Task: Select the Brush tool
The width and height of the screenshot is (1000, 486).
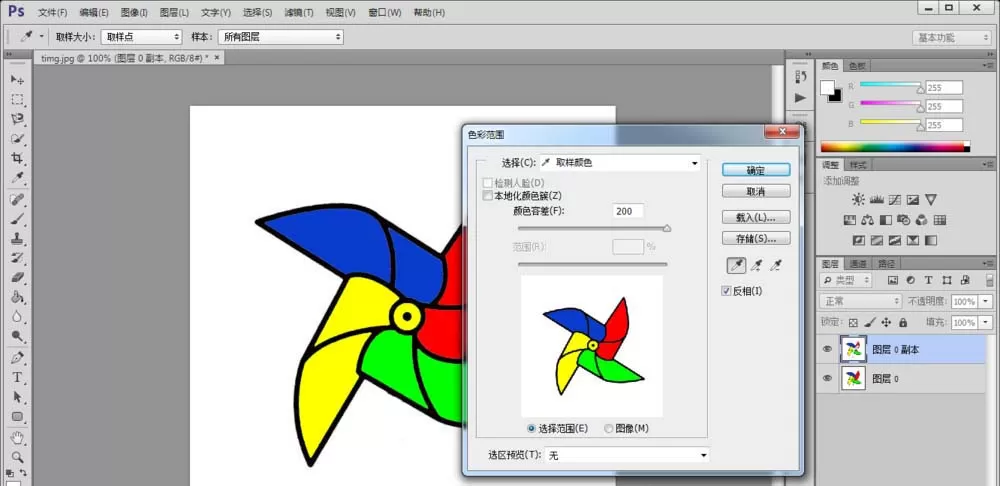Action: point(17,219)
